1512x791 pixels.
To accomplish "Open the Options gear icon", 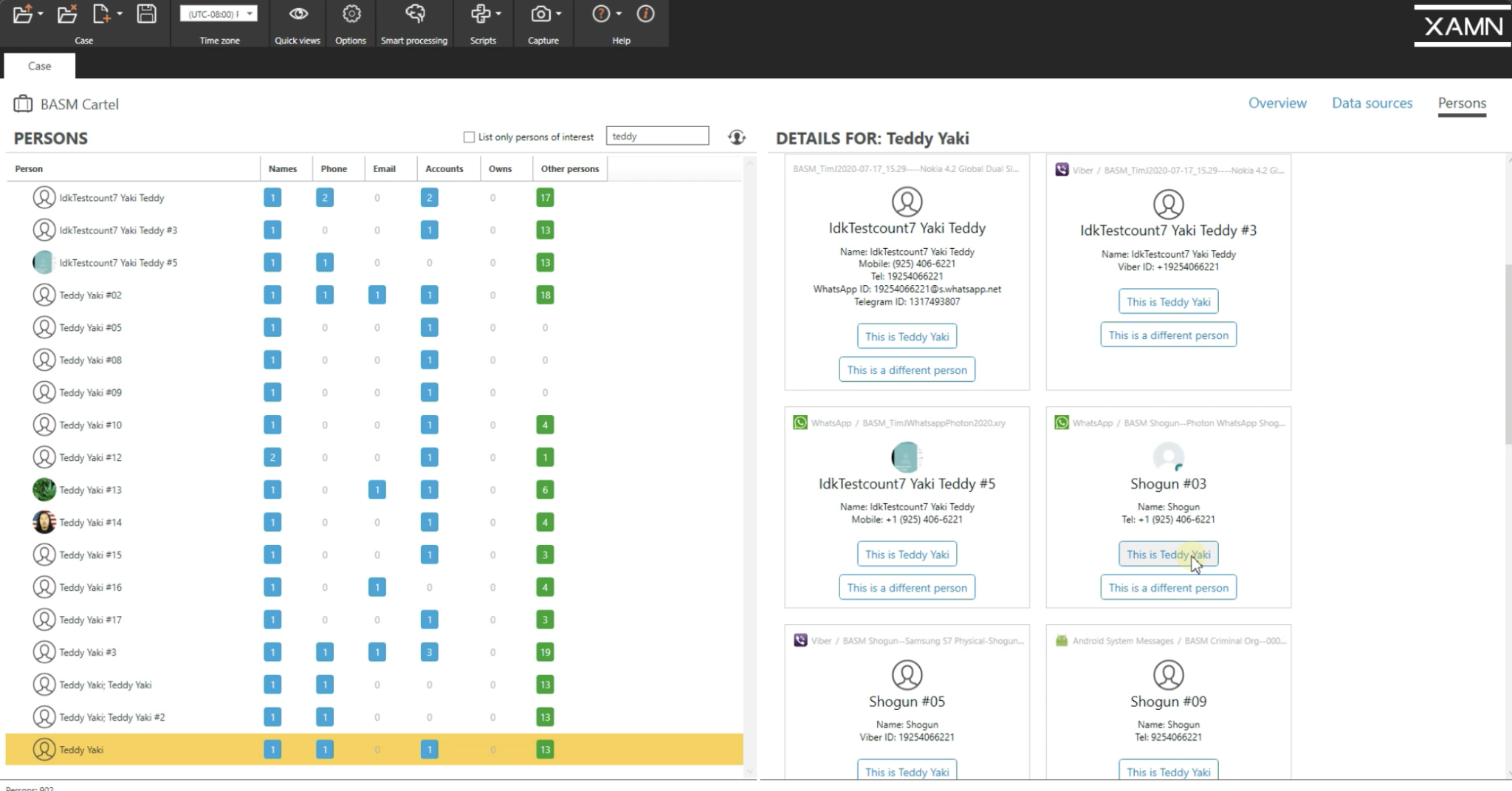I will click(x=351, y=14).
